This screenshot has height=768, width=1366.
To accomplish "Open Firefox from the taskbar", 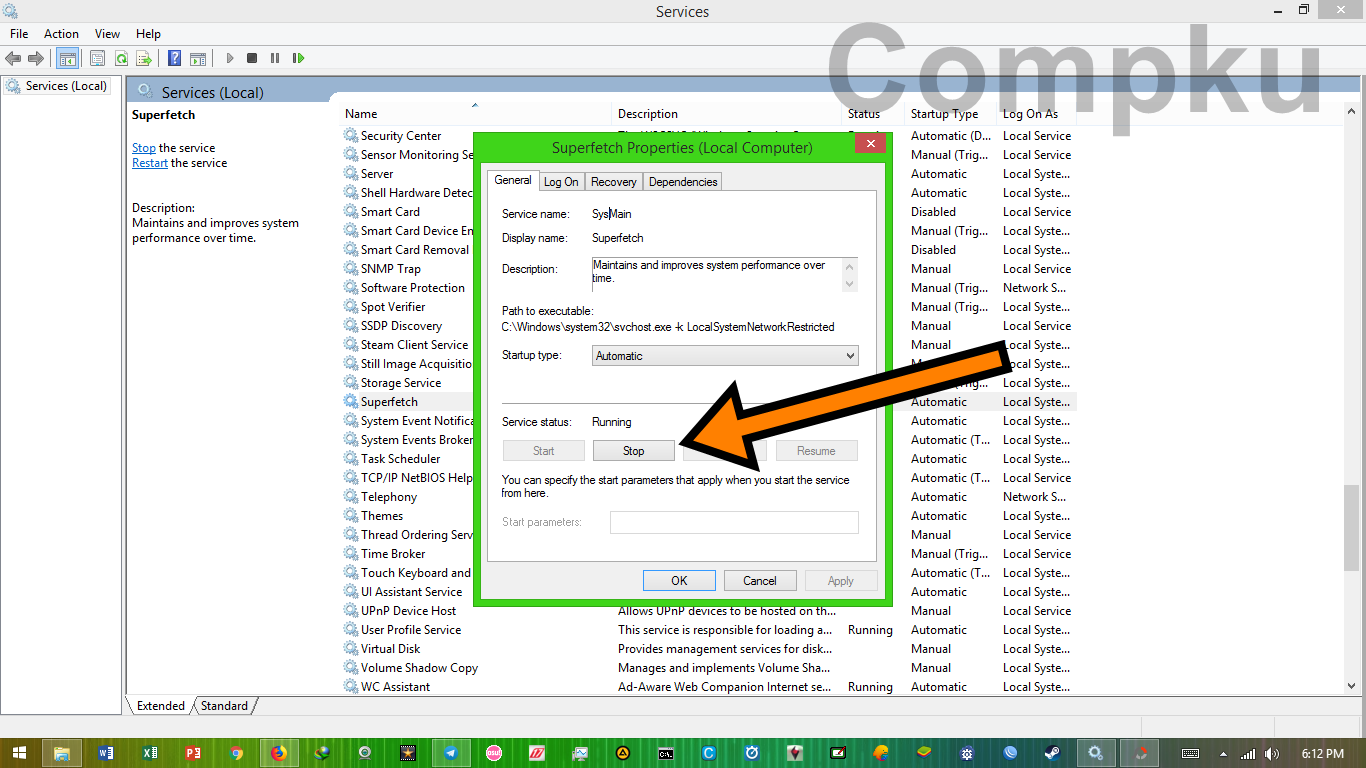I will [x=279, y=753].
